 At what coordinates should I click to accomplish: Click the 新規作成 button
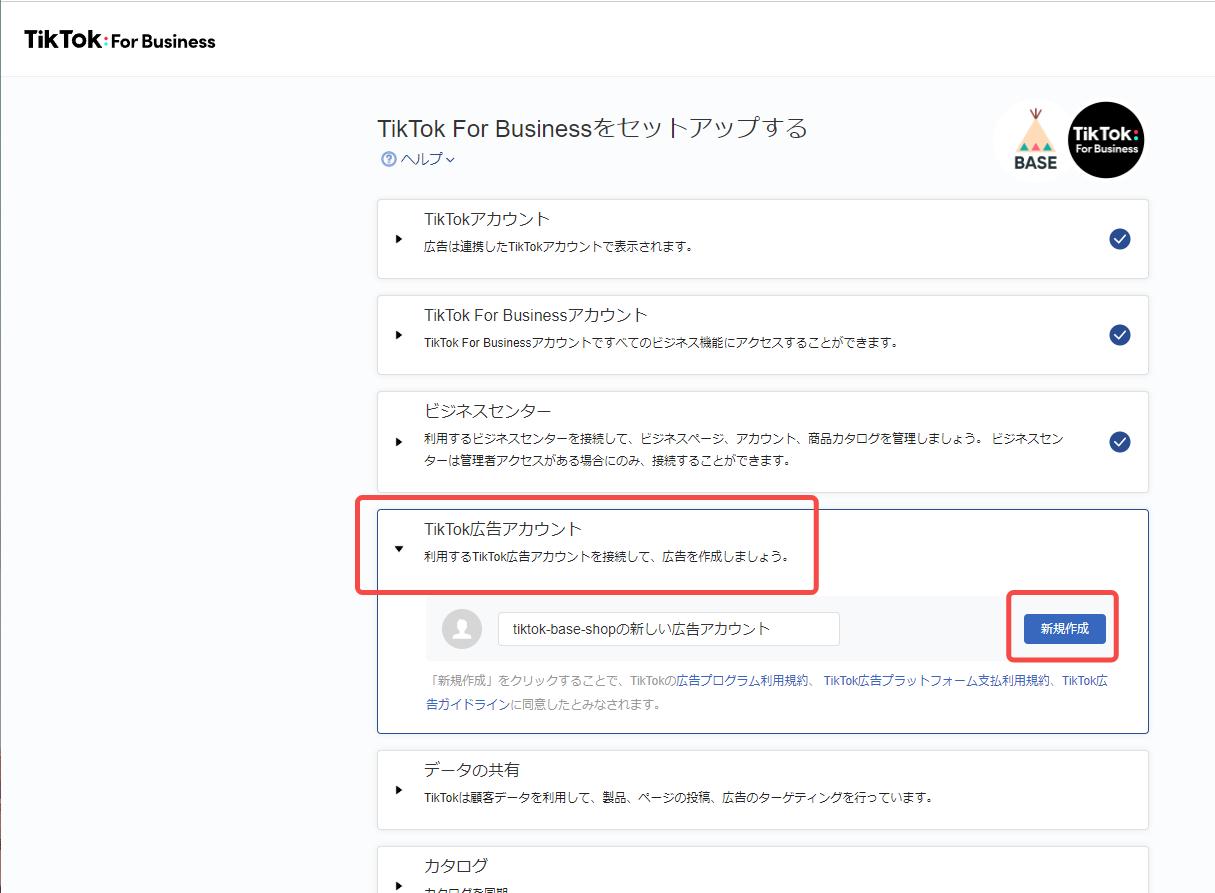[1064, 629]
